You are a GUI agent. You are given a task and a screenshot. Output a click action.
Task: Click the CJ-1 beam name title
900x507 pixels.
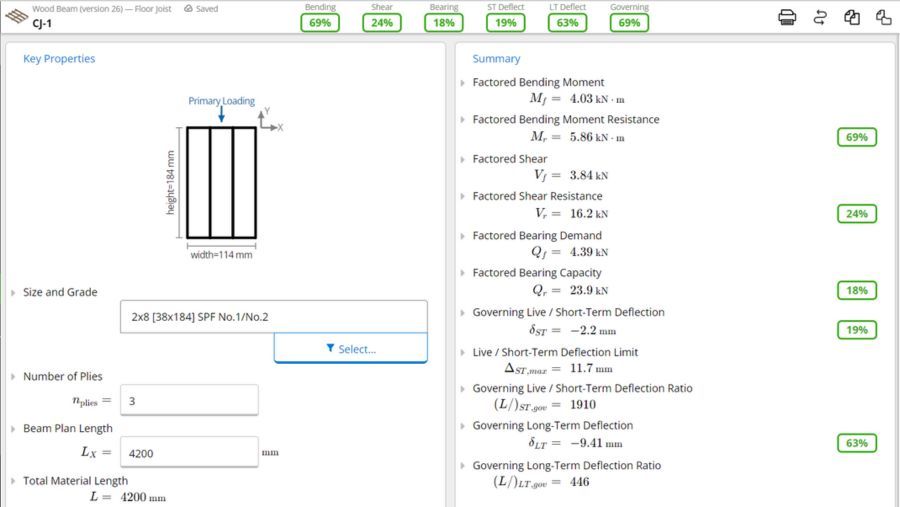click(x=42, y=24)
